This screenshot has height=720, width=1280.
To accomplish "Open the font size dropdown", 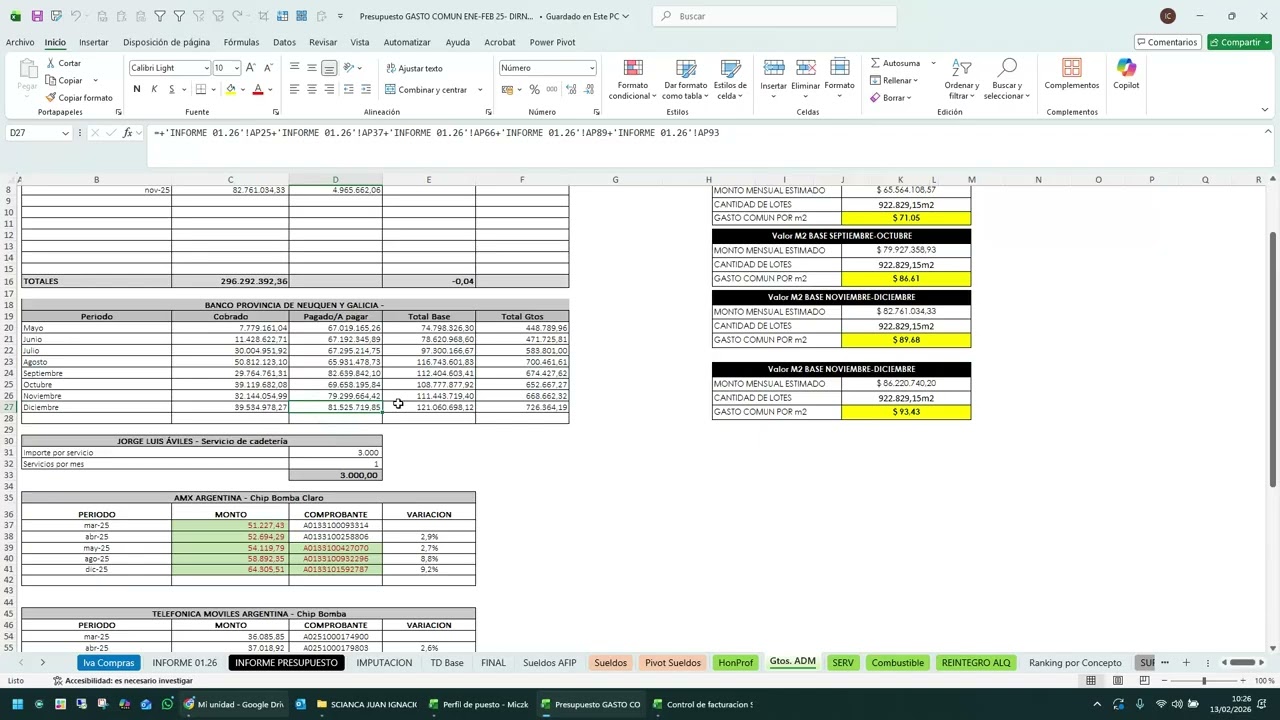I will click(236, 68).
